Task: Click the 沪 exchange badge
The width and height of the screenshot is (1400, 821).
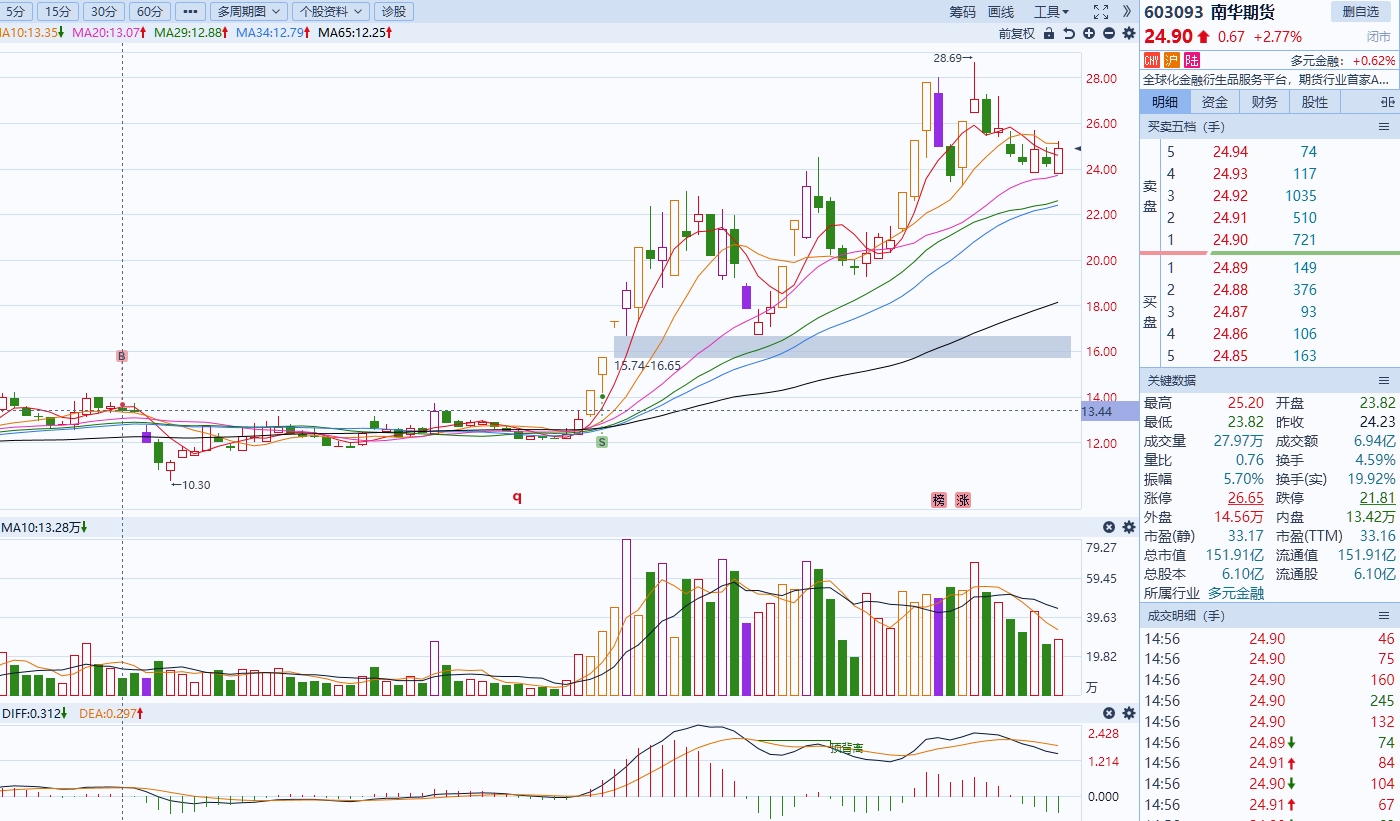Action: [x=1172, y=60]
